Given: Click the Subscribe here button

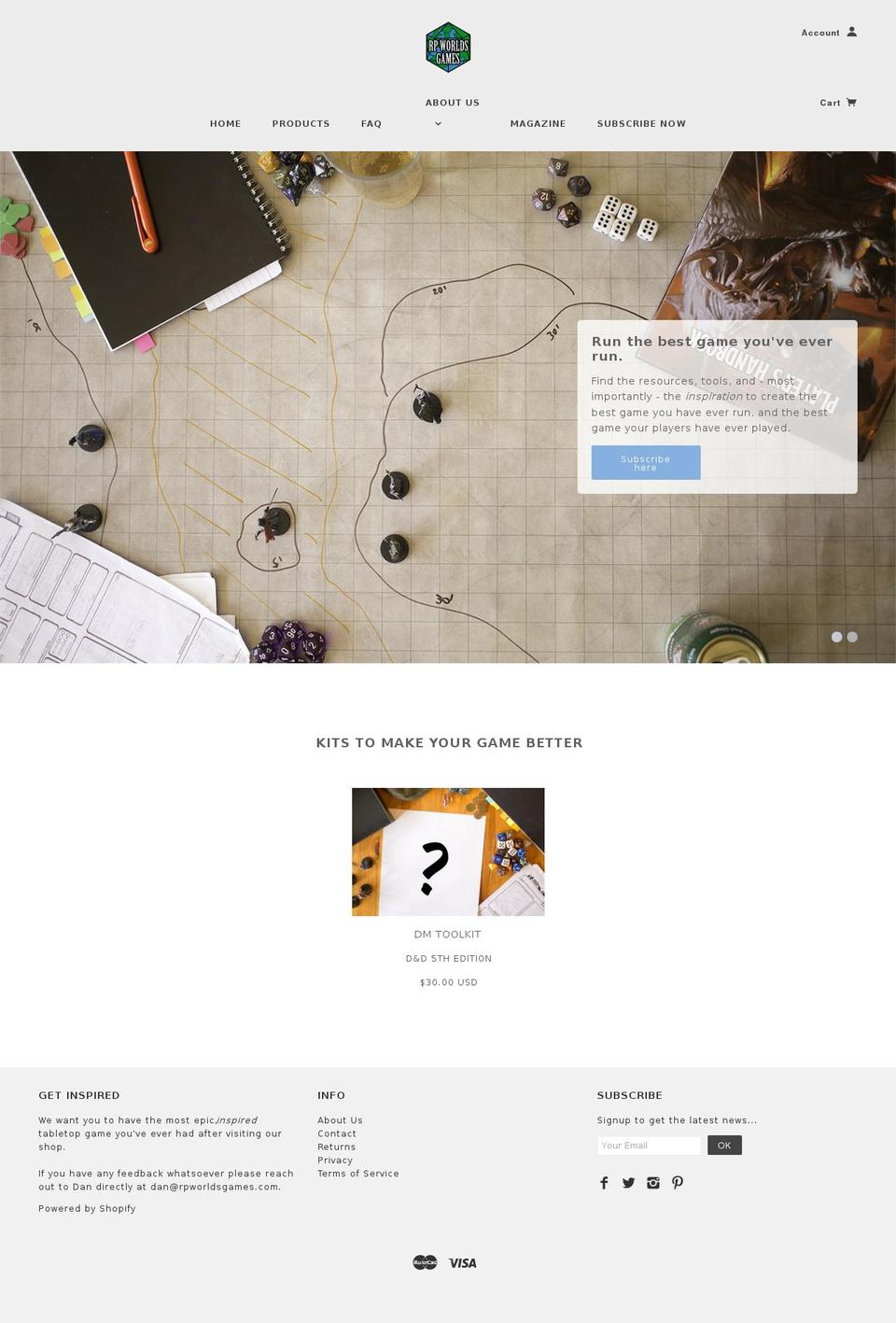Looking at the screenshot, I should point(646,463).
